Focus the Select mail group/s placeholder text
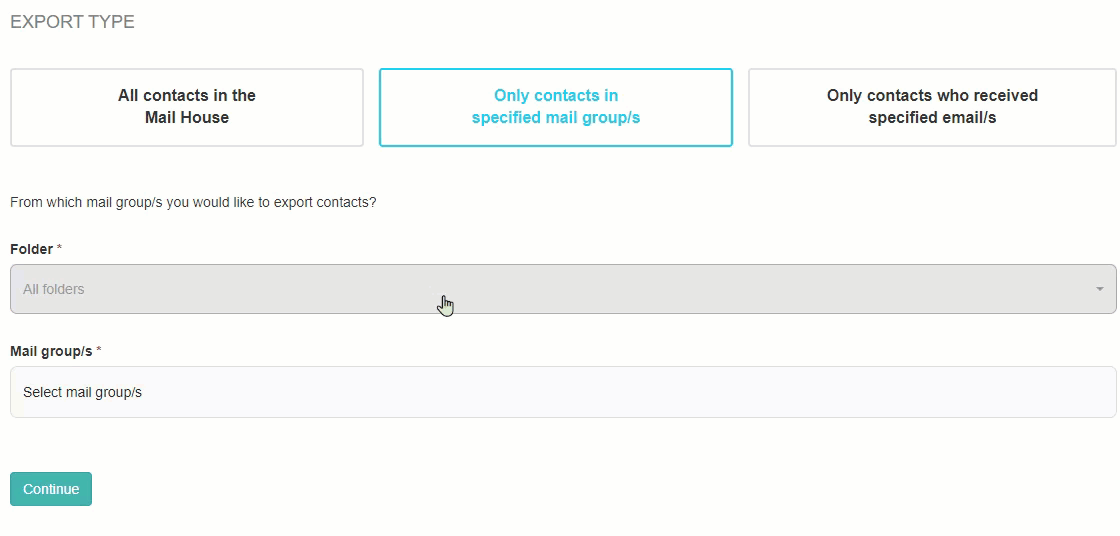The width and height of the screenshot is (1120, 536). (82, 392)
